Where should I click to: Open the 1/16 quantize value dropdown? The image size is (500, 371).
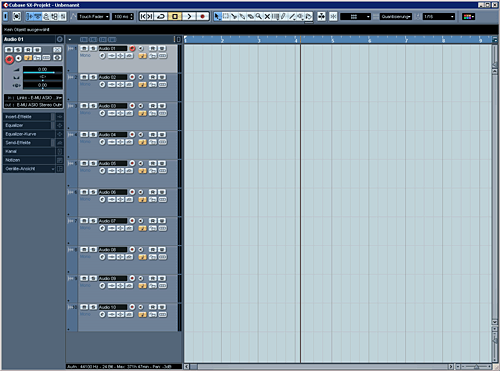[x=439, y=16]
